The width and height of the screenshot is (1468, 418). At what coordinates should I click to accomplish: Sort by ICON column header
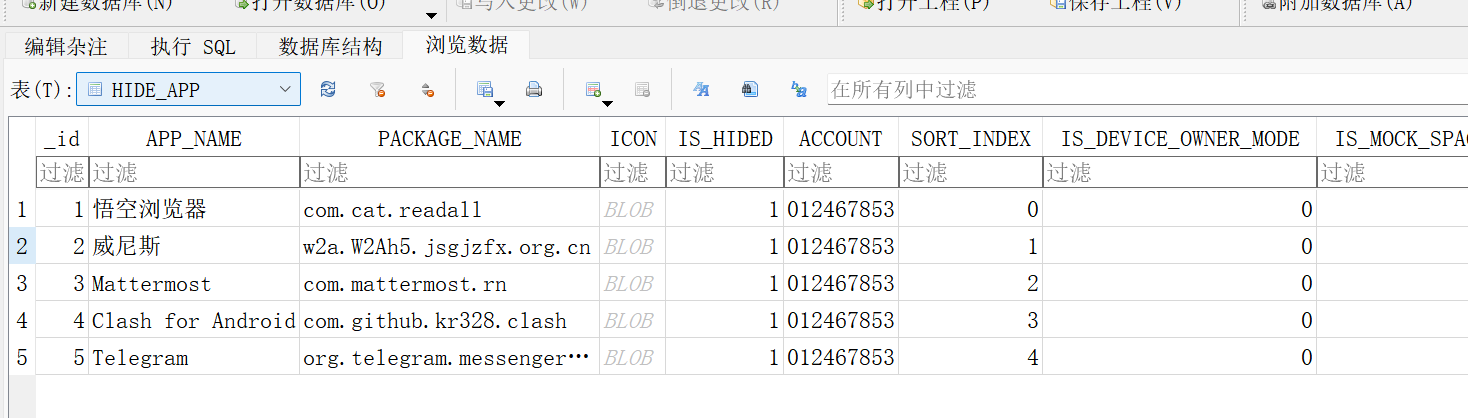click(633, 139)
